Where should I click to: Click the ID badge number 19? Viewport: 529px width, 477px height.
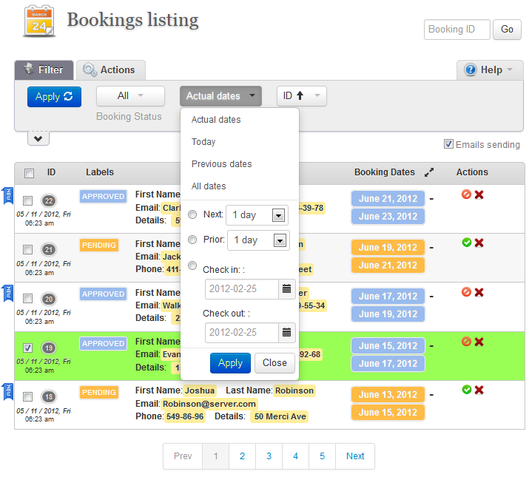49,348
